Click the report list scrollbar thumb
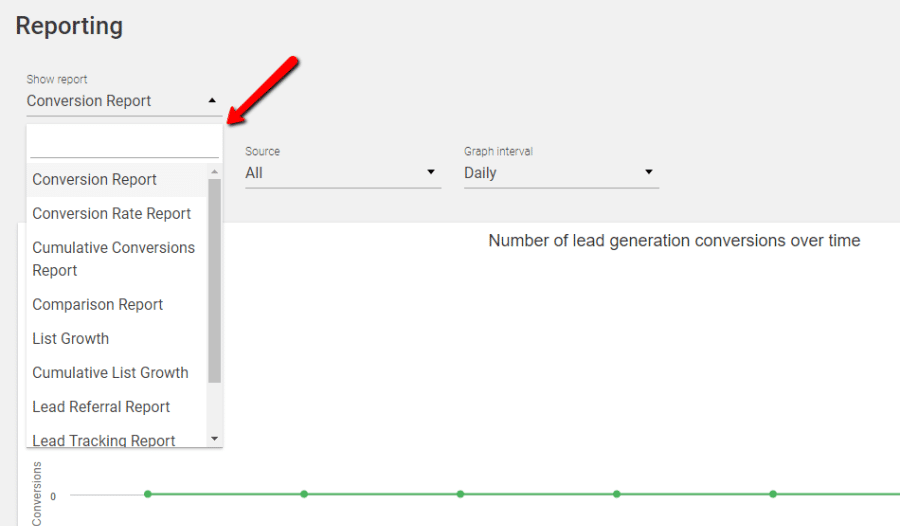This screenshot has height=526, width=900. pyautogui.click(x=215, y=281)
